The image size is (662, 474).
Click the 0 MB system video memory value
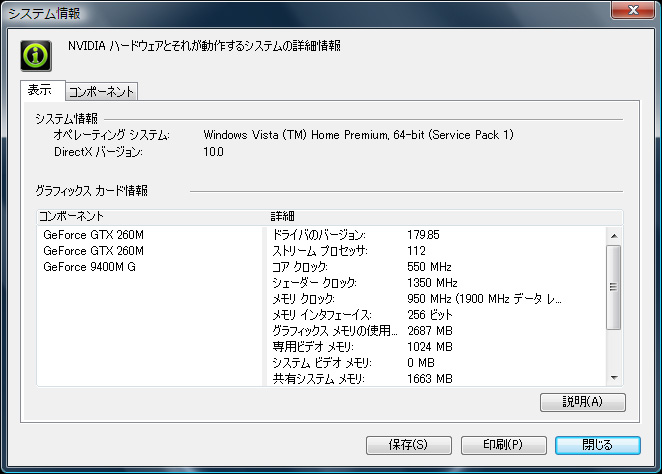coord(421,363)
